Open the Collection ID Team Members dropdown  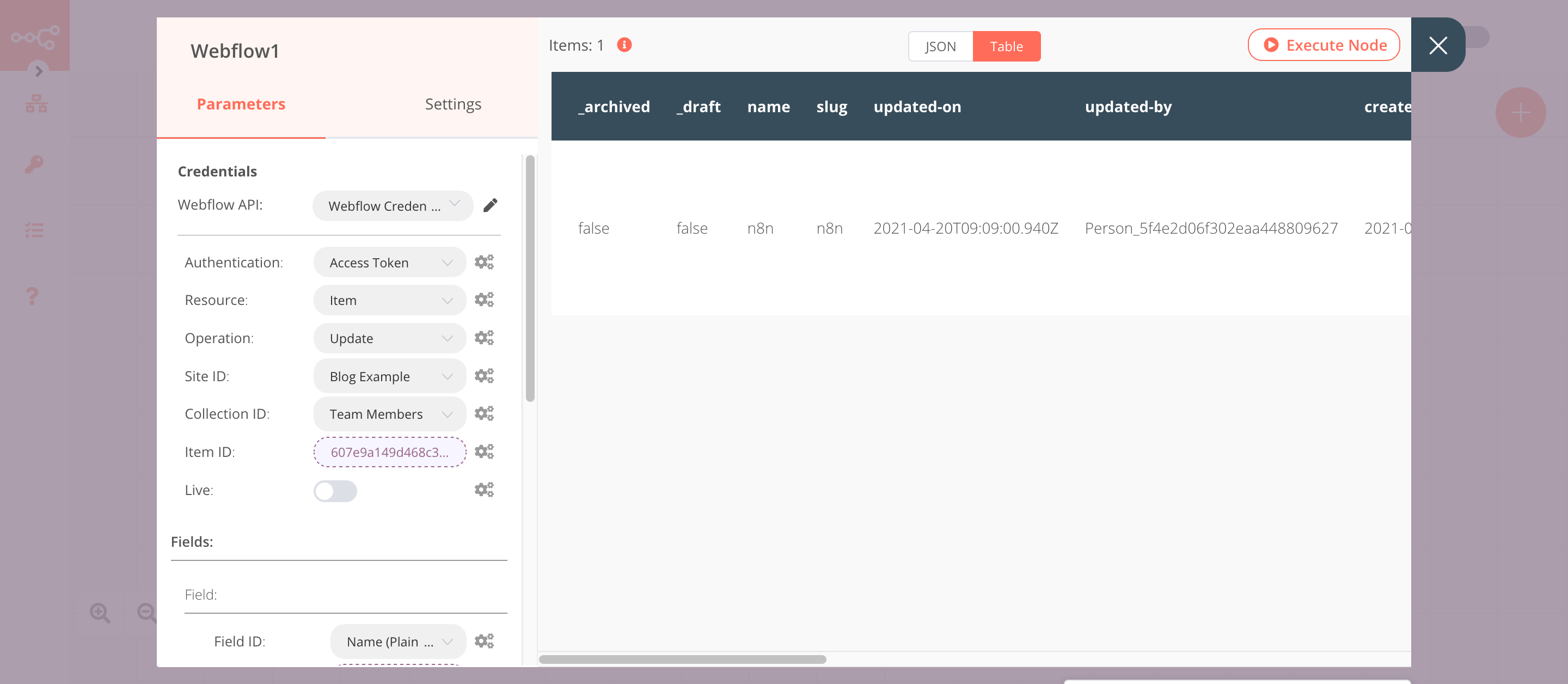pyautogui.click(x=390, y=413)
